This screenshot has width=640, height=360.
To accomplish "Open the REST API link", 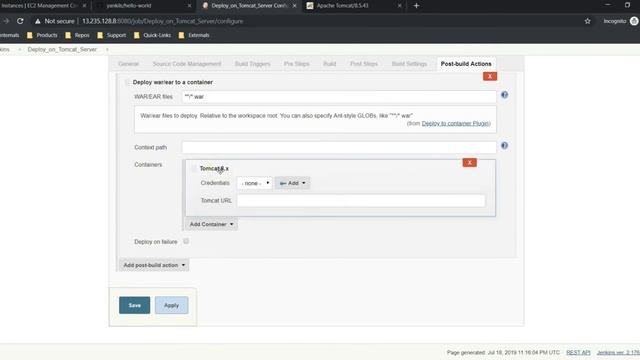I will [578, 352].
